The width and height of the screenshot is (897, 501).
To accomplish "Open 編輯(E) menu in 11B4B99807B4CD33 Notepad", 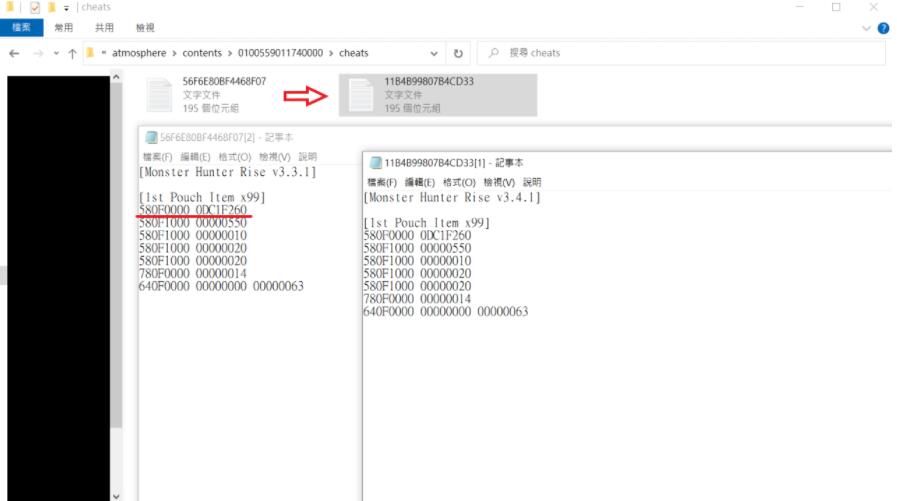I will click(x=419, y=182).
